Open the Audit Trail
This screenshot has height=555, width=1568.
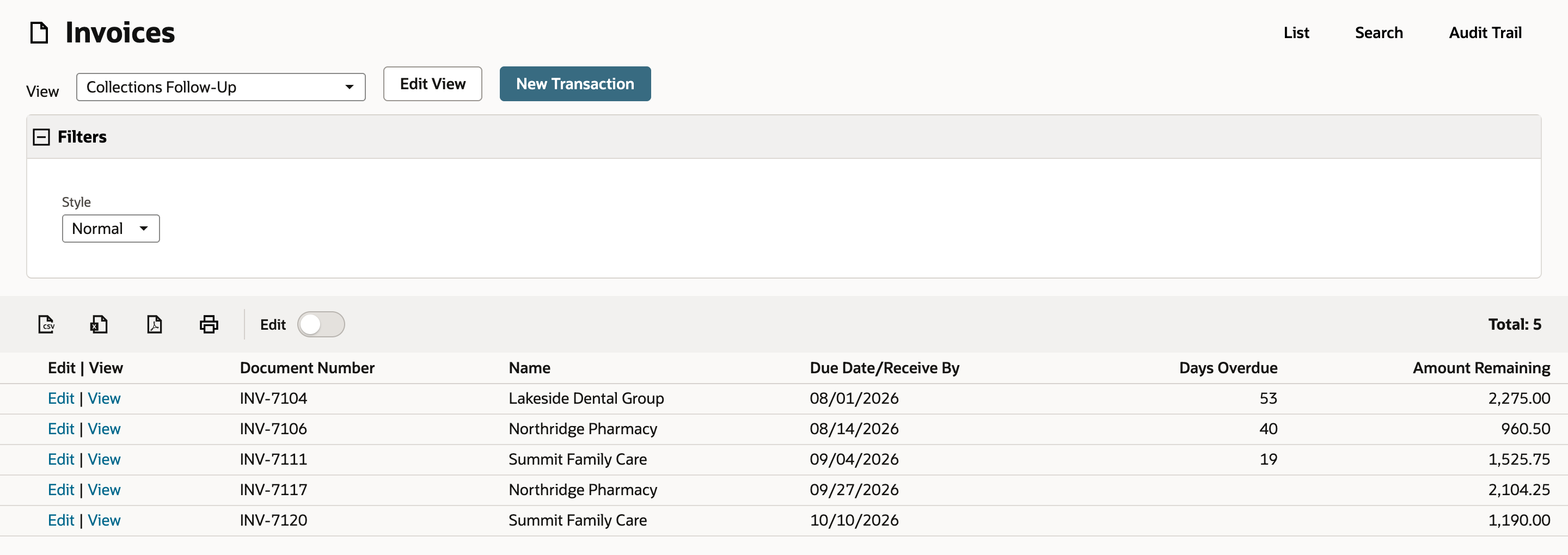tap(1485, 33)
